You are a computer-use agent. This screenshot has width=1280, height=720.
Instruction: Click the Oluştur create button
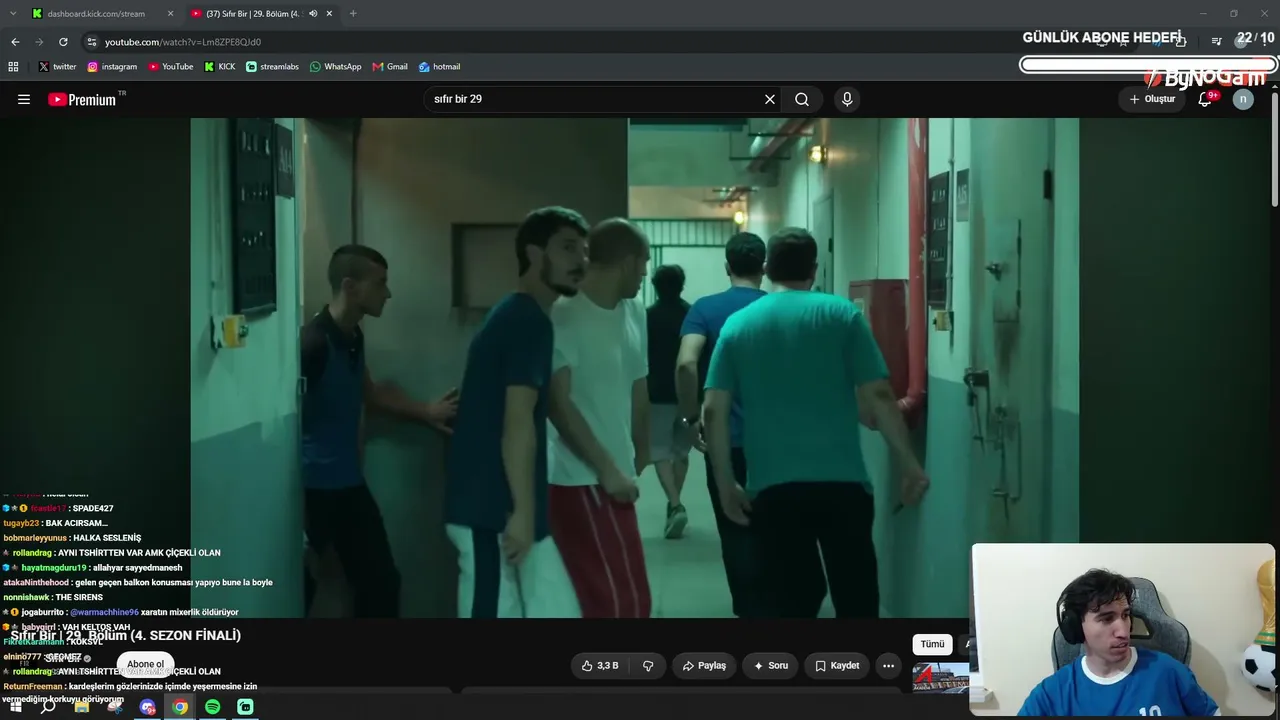click(x=1152, y=99)
